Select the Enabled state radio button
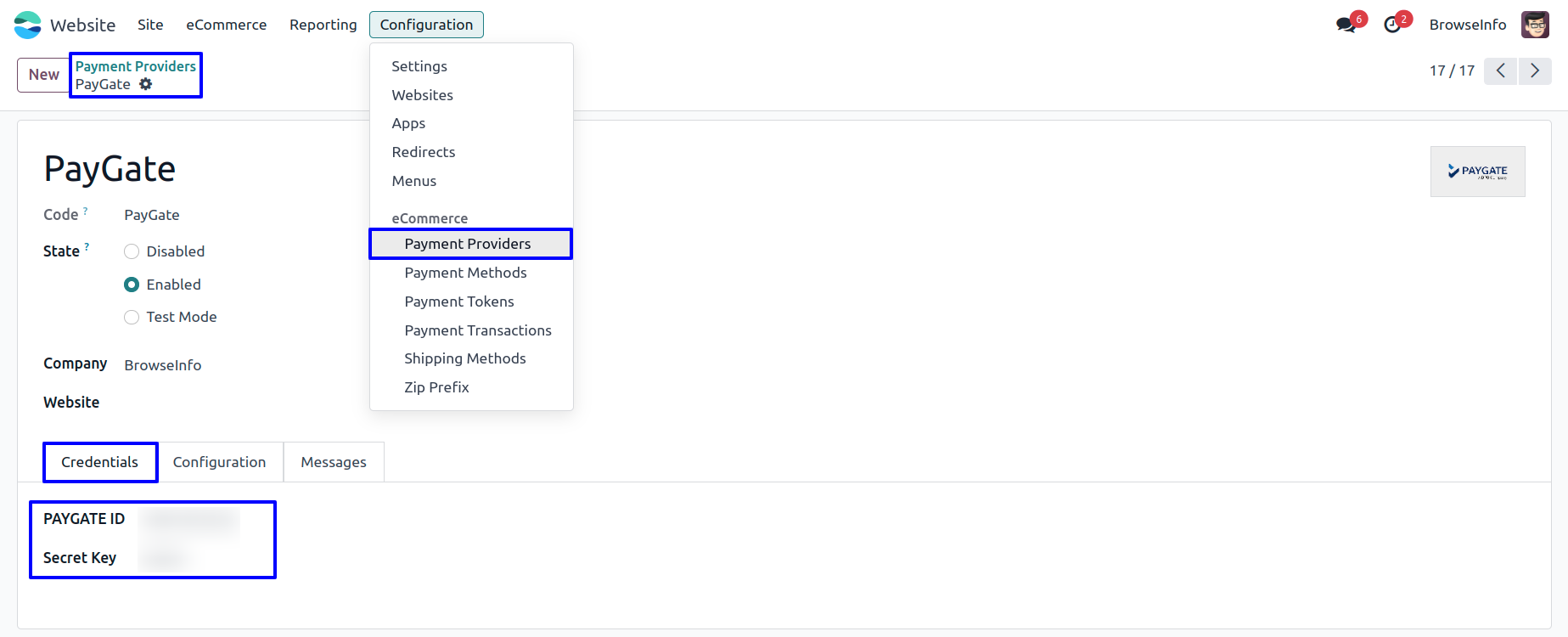Viewport: 1568px width, 637px height. (x=132, y=285)
